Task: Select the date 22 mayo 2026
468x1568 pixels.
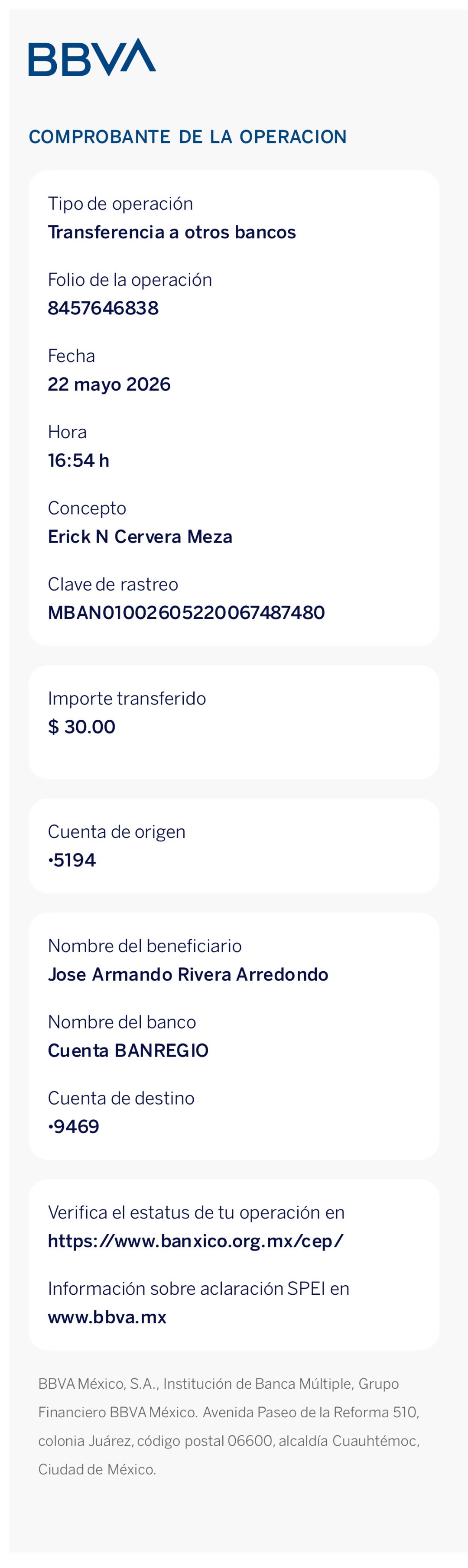Action: [109, 384]
